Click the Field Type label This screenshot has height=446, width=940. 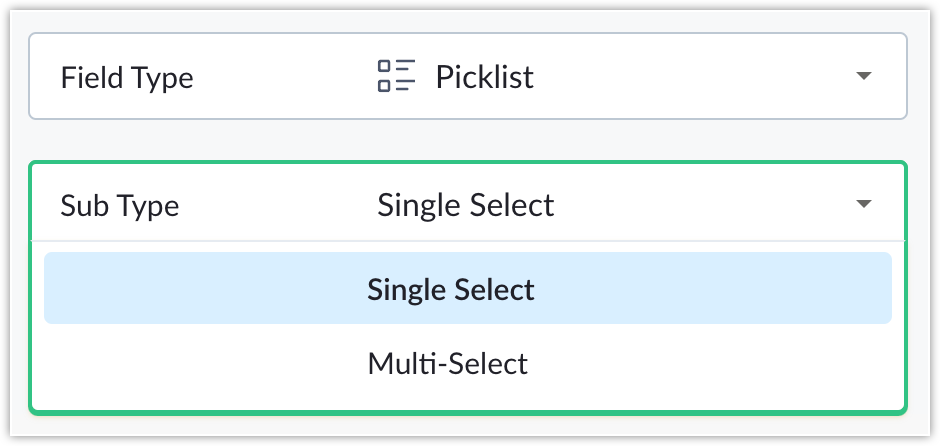126,78
